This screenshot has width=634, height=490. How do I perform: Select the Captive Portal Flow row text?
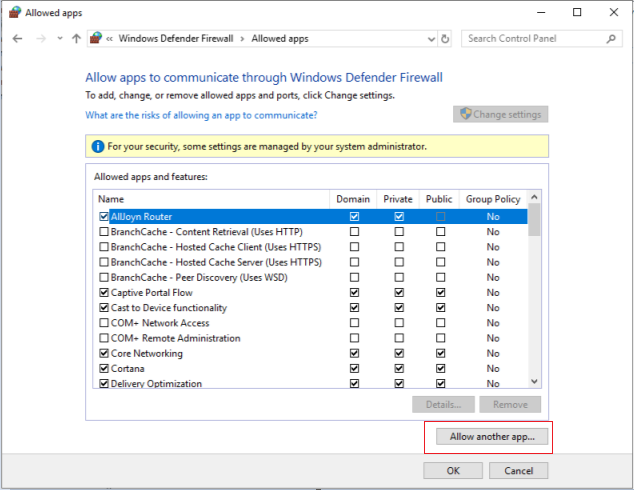click(x=152, y=293)
